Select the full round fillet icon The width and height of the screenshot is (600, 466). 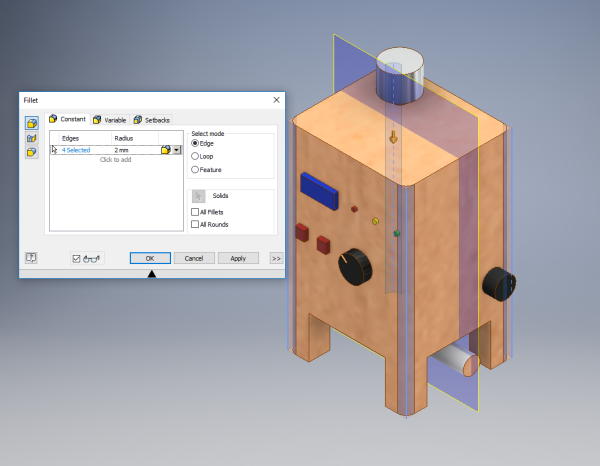(x=32, y=152)
